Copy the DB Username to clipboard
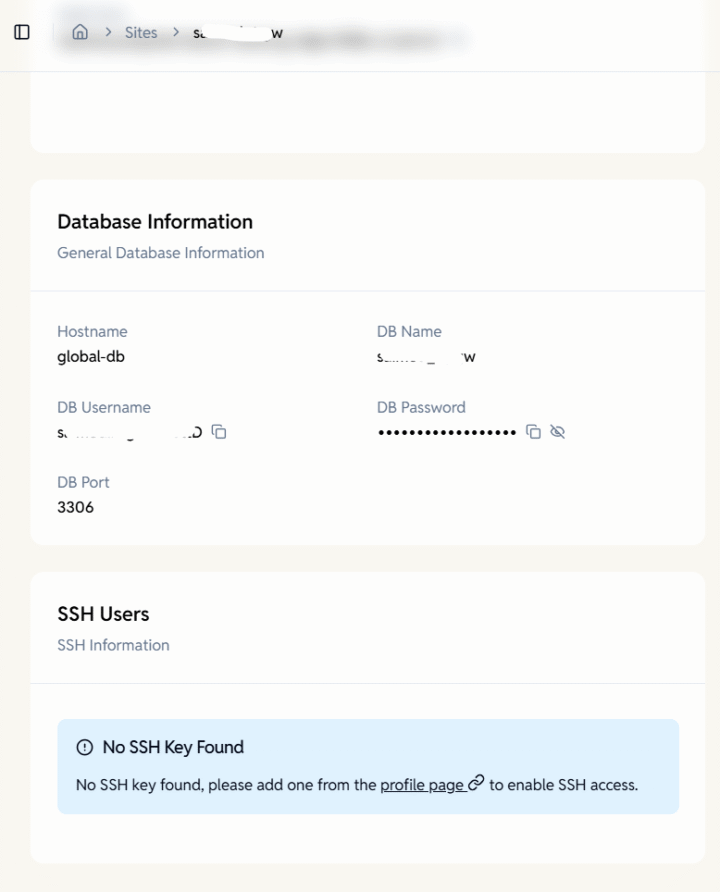 pyautogui.click(x=219, y=432)
